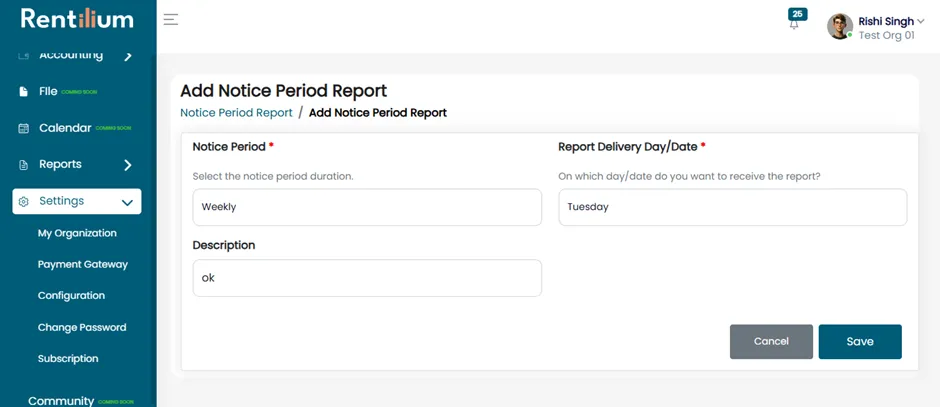The image size is (940, 407).
Task: Expand the Accounting menu chevron
Action: tap(128, 56)
